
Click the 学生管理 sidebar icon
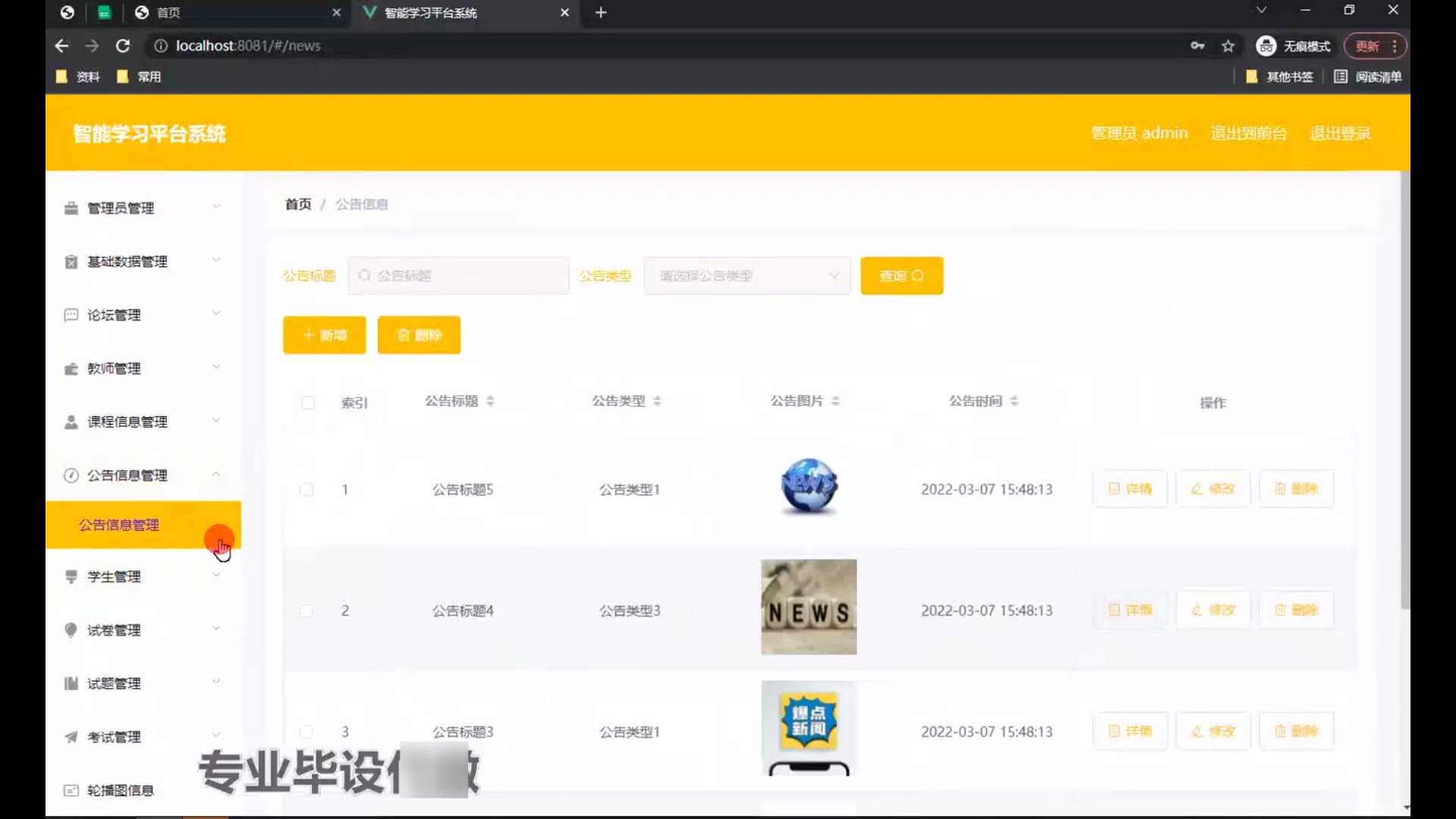(71, 576)
